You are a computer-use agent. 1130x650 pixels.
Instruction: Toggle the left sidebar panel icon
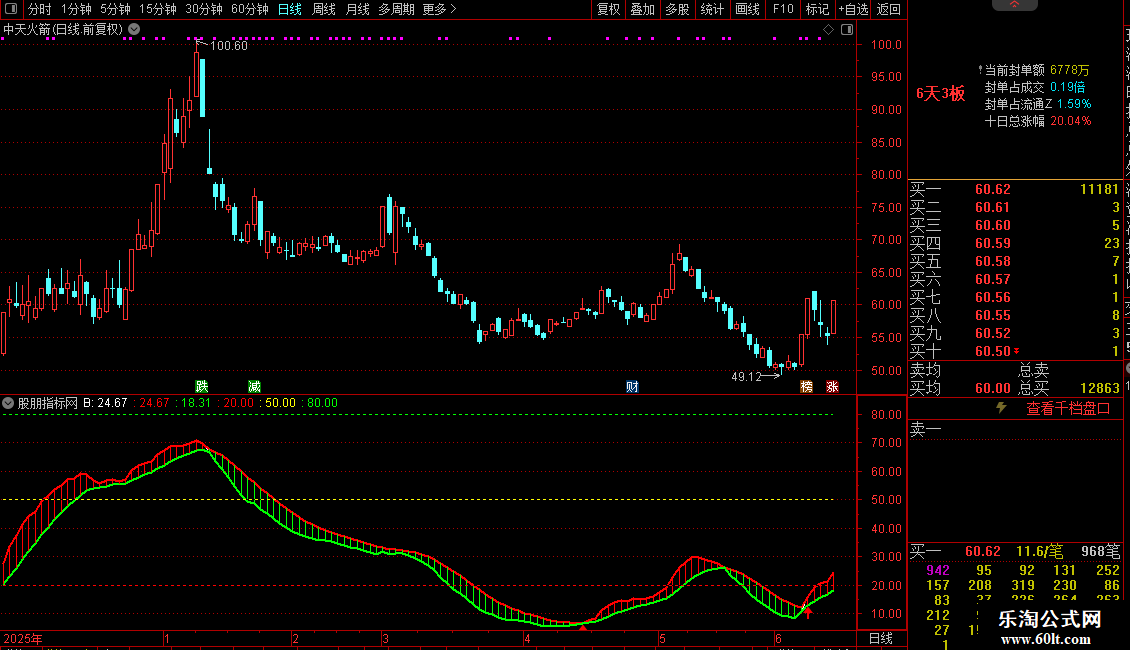(x=11, y=9)
